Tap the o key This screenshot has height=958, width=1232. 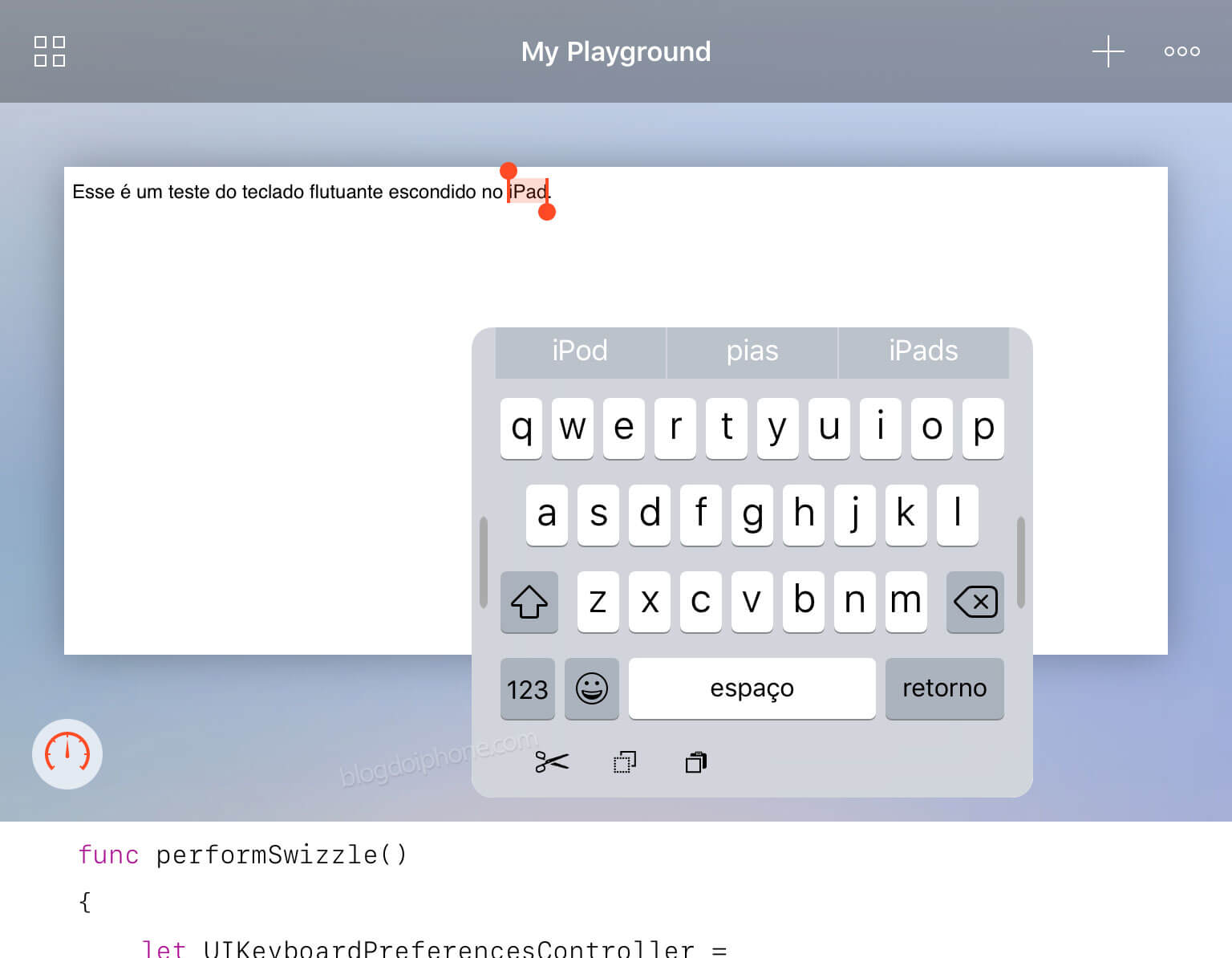pyautogui.click(x=932, y=428)
